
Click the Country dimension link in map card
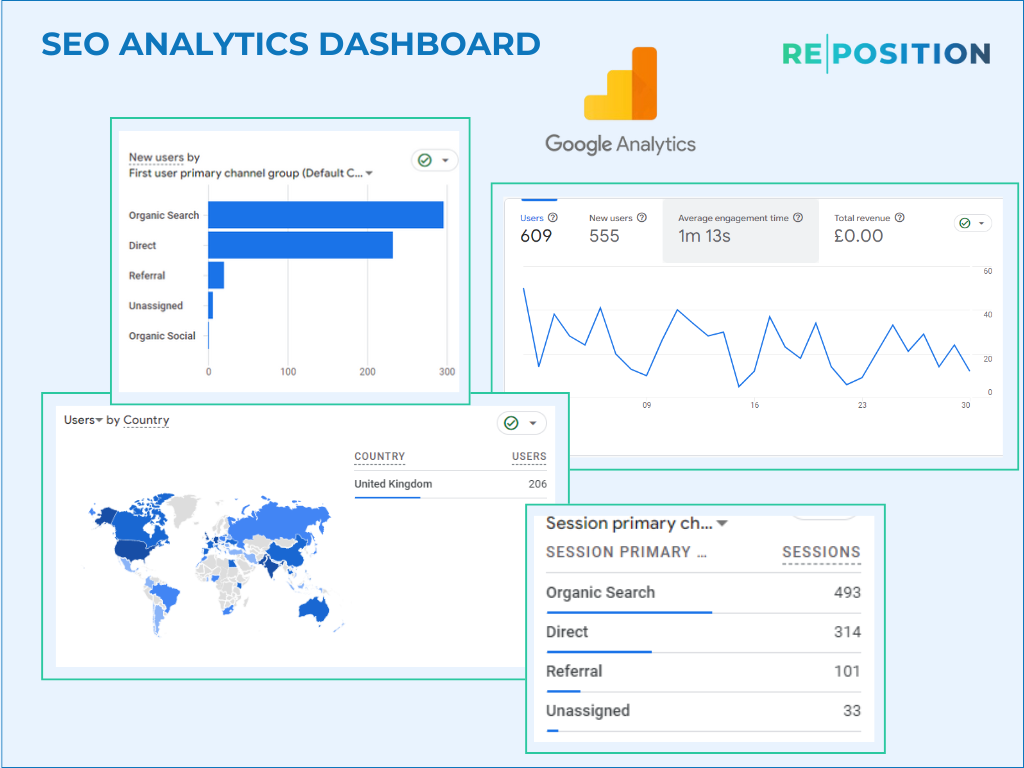146,420
